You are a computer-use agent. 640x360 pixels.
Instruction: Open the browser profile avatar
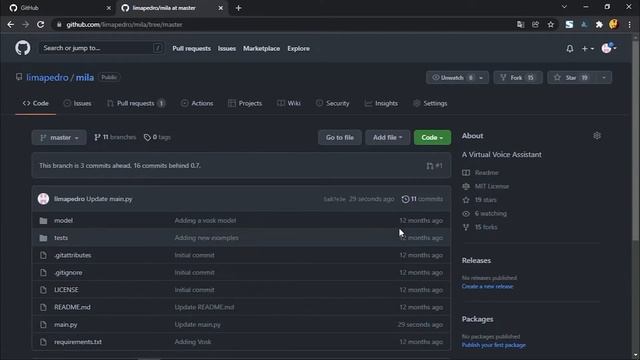coord(613,24)
